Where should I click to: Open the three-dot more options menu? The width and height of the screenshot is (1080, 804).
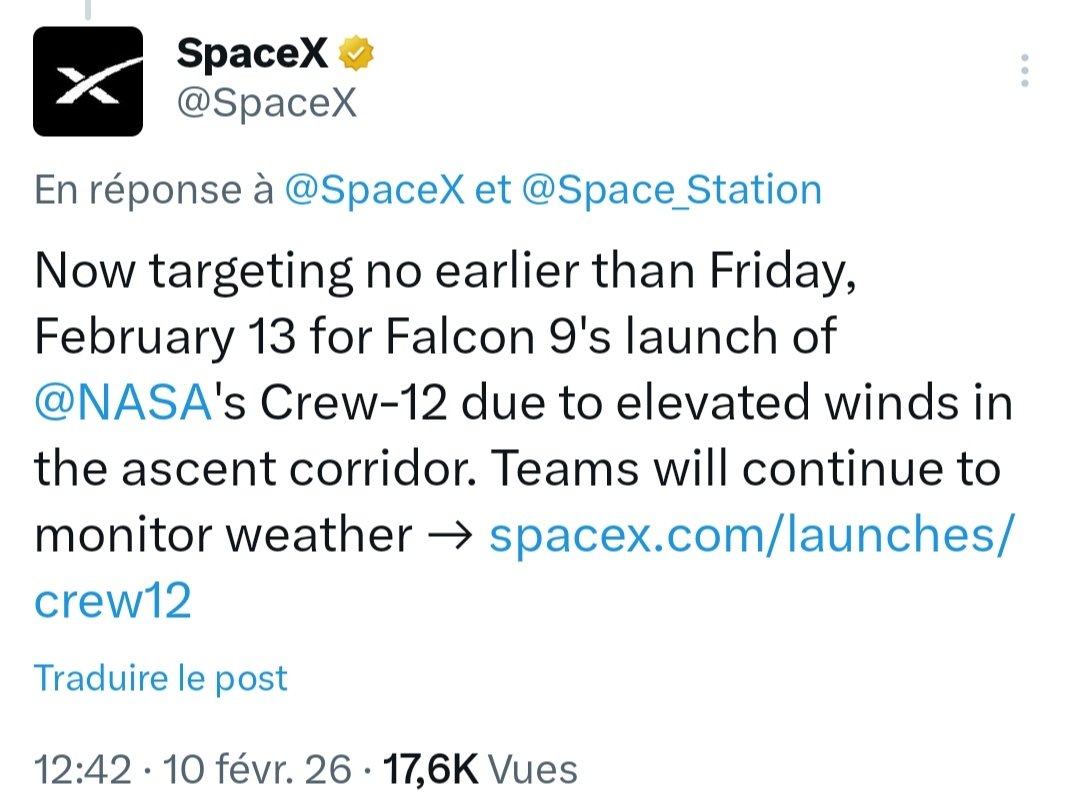(x=1024, y=73)
